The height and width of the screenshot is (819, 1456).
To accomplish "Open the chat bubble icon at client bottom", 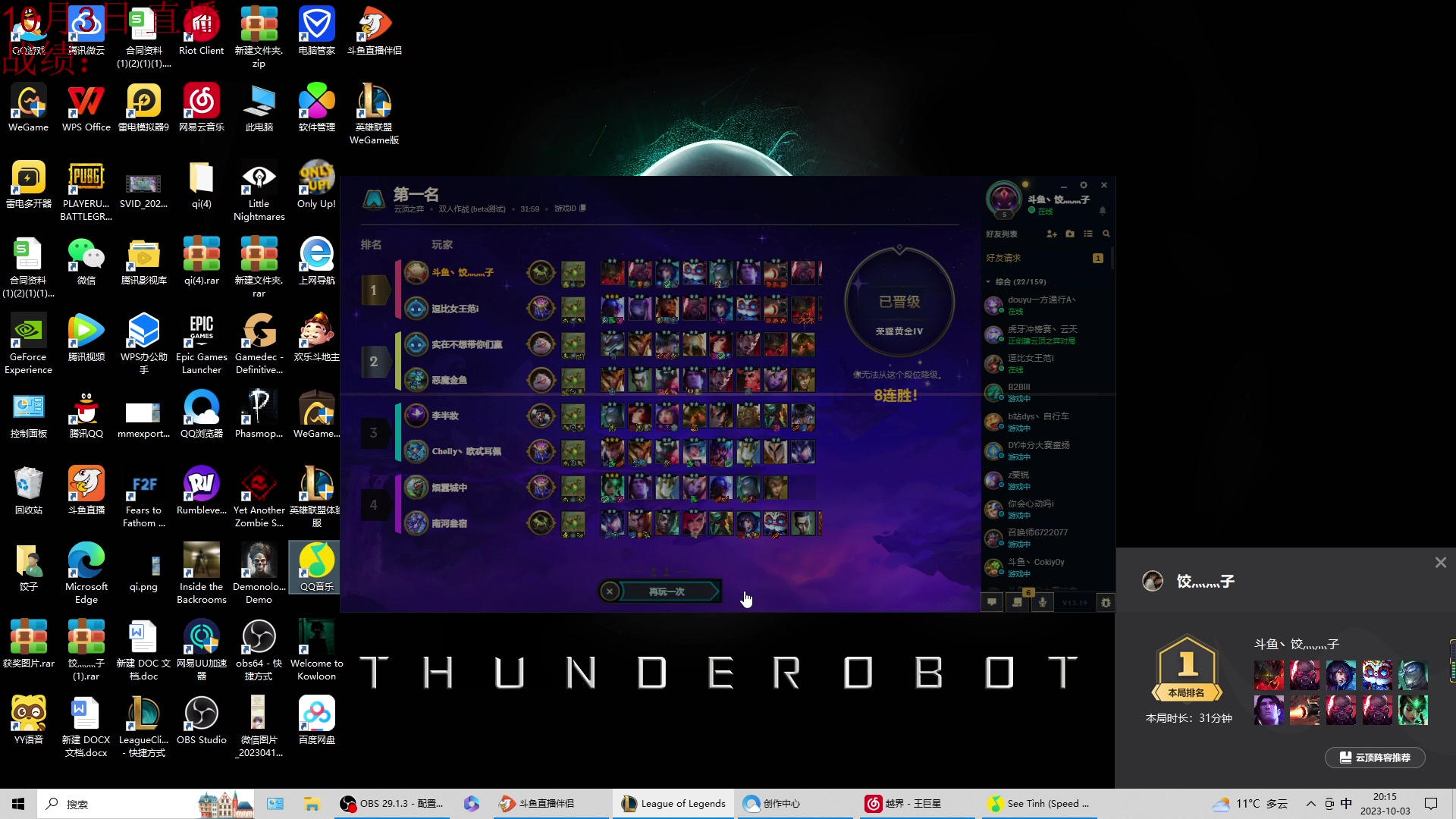I will [992, 602].
